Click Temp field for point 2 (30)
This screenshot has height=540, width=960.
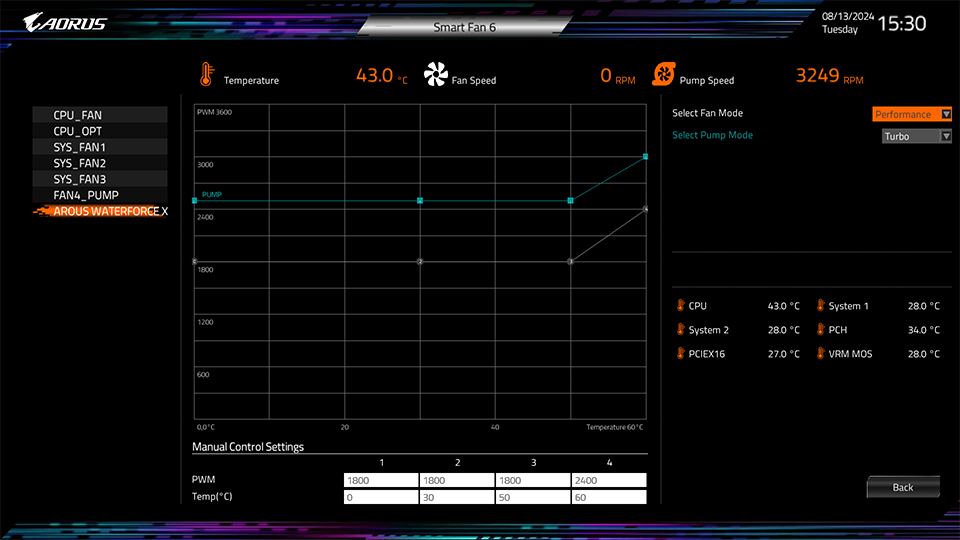[x=457, y=497]
